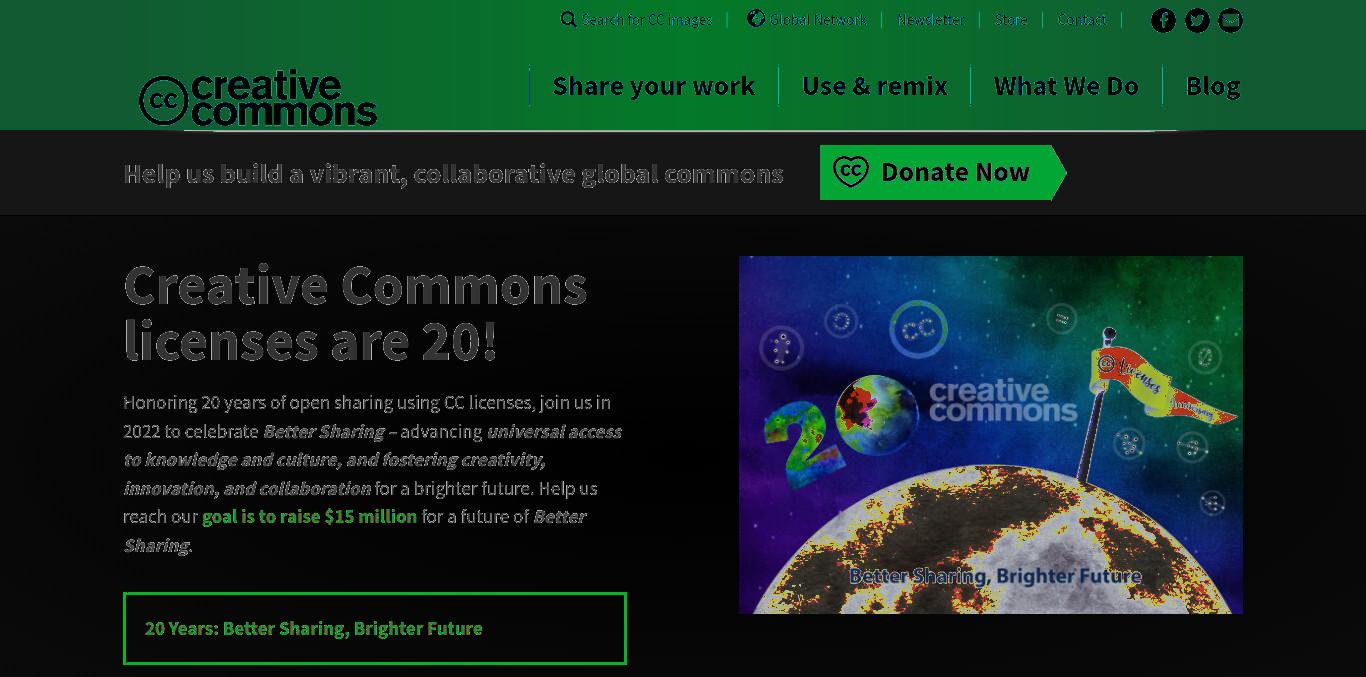
Task: Click the 20th anniversary moon artwork image
Action: point(991,435)
